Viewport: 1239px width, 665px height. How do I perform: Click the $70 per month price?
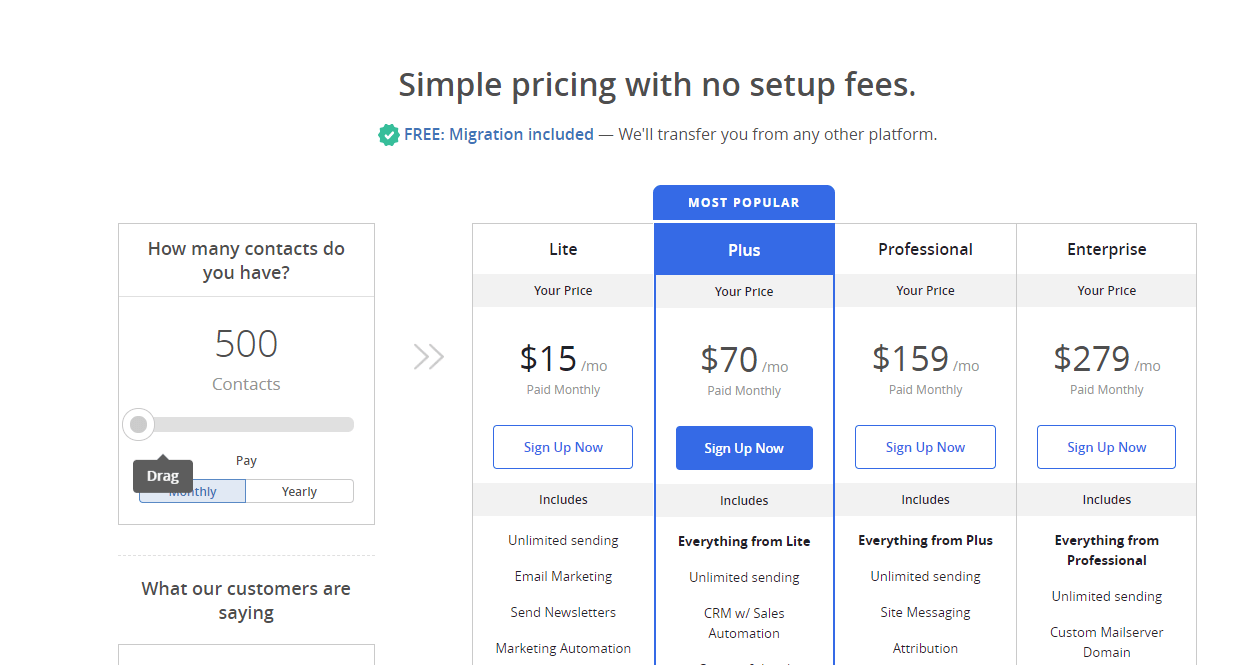(x=744, y=360)
